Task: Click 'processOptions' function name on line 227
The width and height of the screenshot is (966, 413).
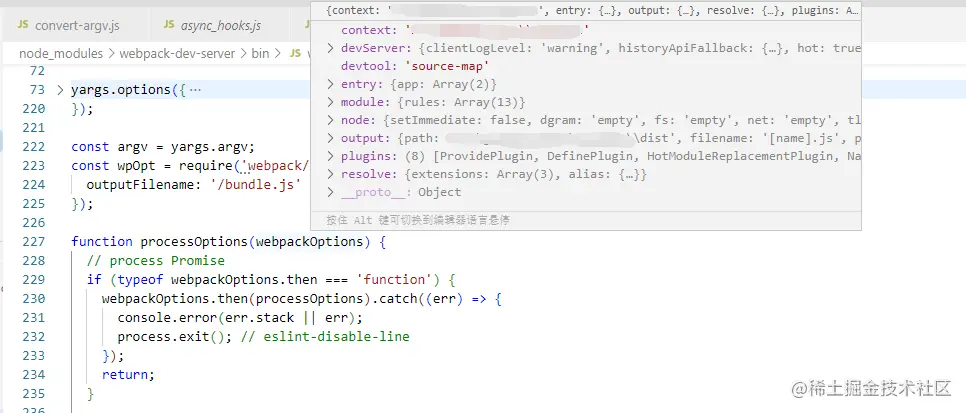Action: (x=195, y=242)
